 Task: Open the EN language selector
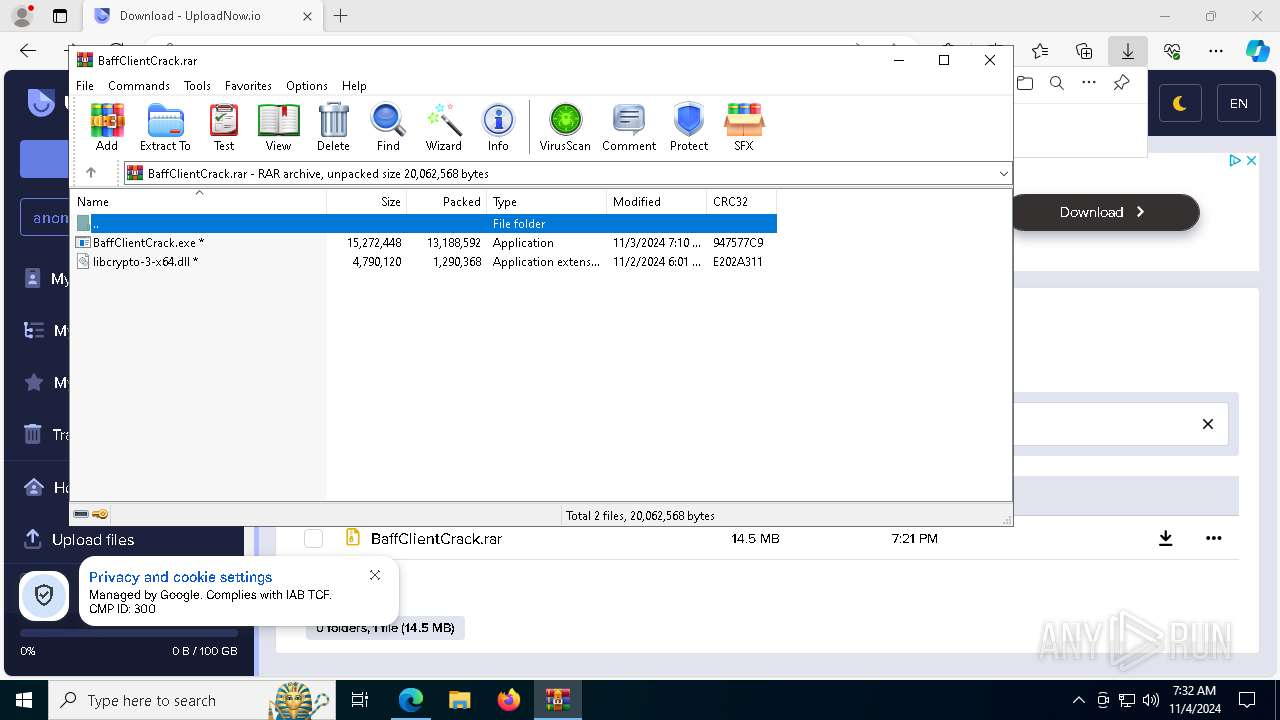click(x=1239, y=103)
